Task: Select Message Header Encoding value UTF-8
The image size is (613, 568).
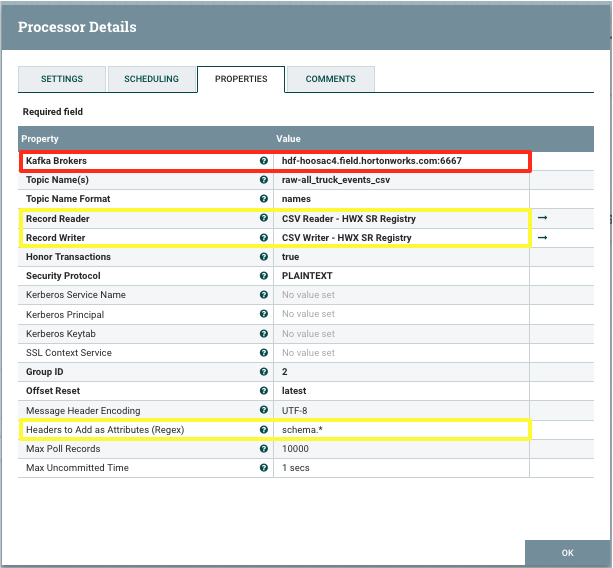Action: [x=294, y=411]
